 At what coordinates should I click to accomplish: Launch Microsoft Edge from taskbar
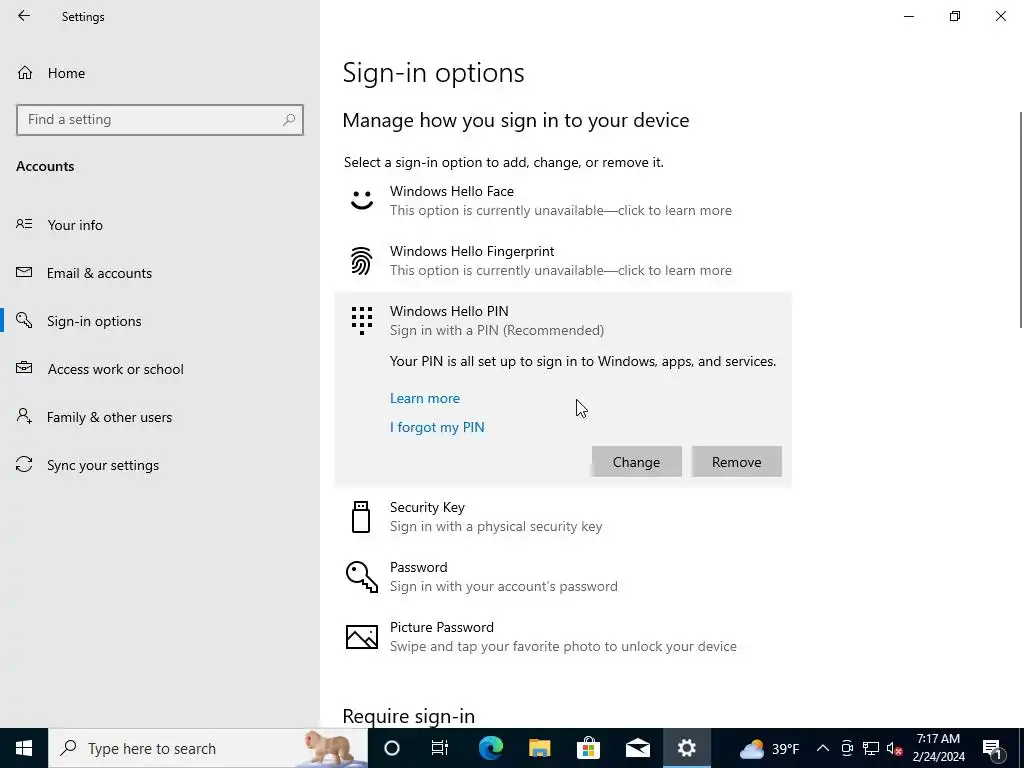490,748
